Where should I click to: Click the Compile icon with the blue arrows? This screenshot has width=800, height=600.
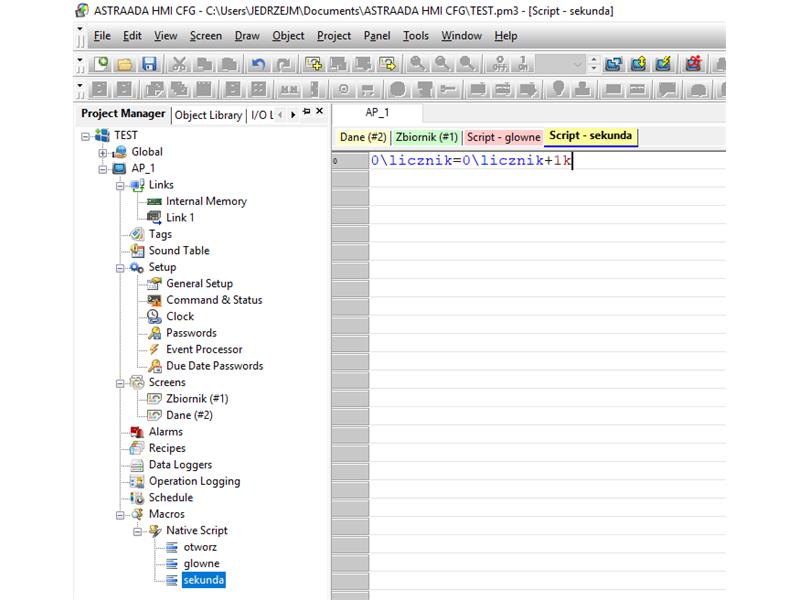[x=613, y=64]
